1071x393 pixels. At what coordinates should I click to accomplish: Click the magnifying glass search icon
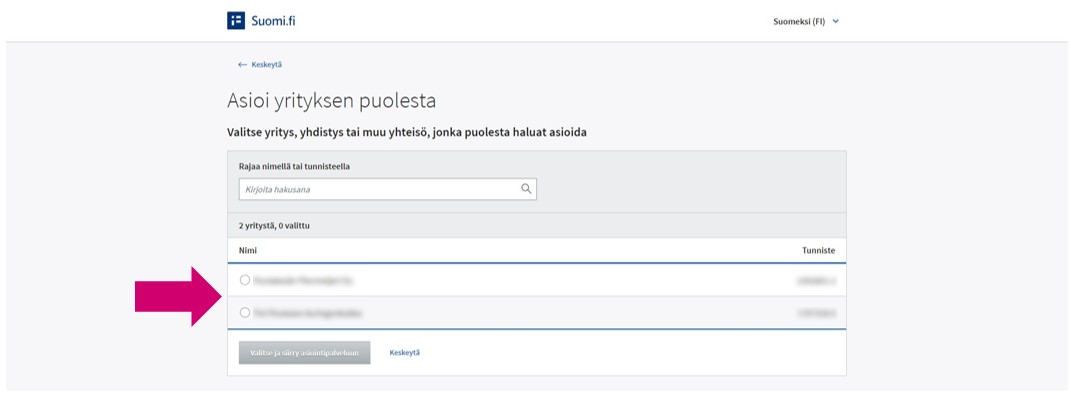tap(526, 189)
